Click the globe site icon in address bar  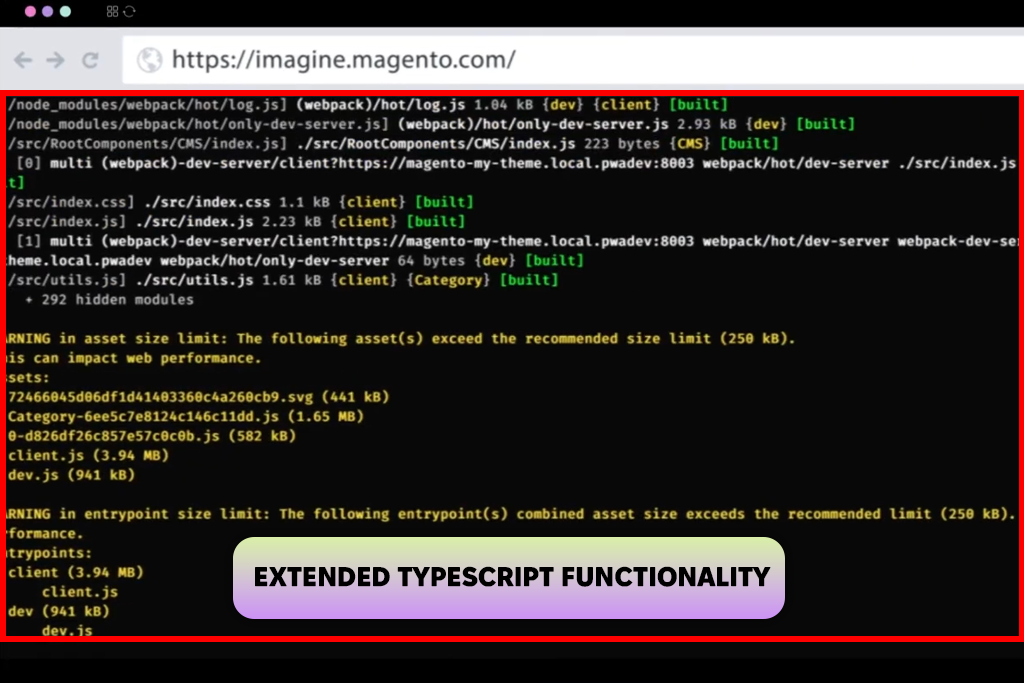coord(150,60)
